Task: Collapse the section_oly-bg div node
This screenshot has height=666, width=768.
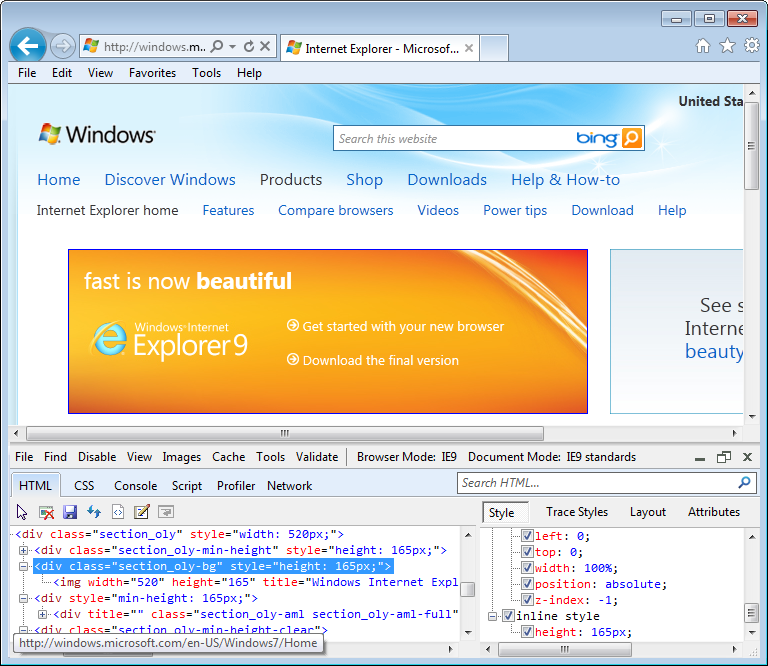Action: click(x=23, y=566)
